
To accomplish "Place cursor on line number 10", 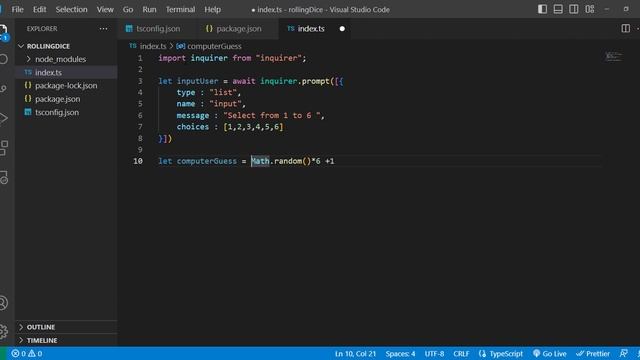I will click(x=138, y=161).
